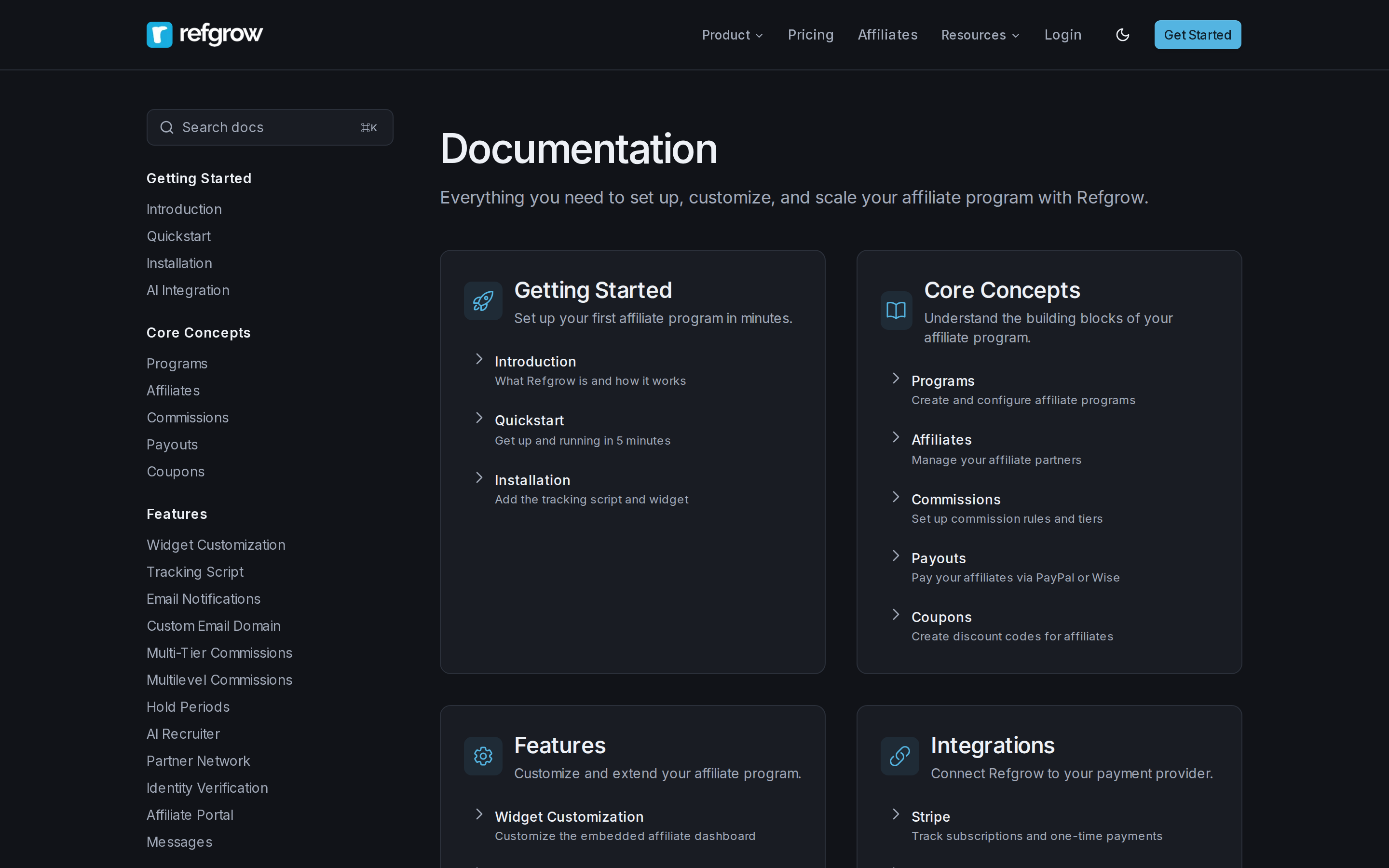Open the Commissions card link title
The width and height of the screenshot is (1389, 868).
click(x=955, y=500)
